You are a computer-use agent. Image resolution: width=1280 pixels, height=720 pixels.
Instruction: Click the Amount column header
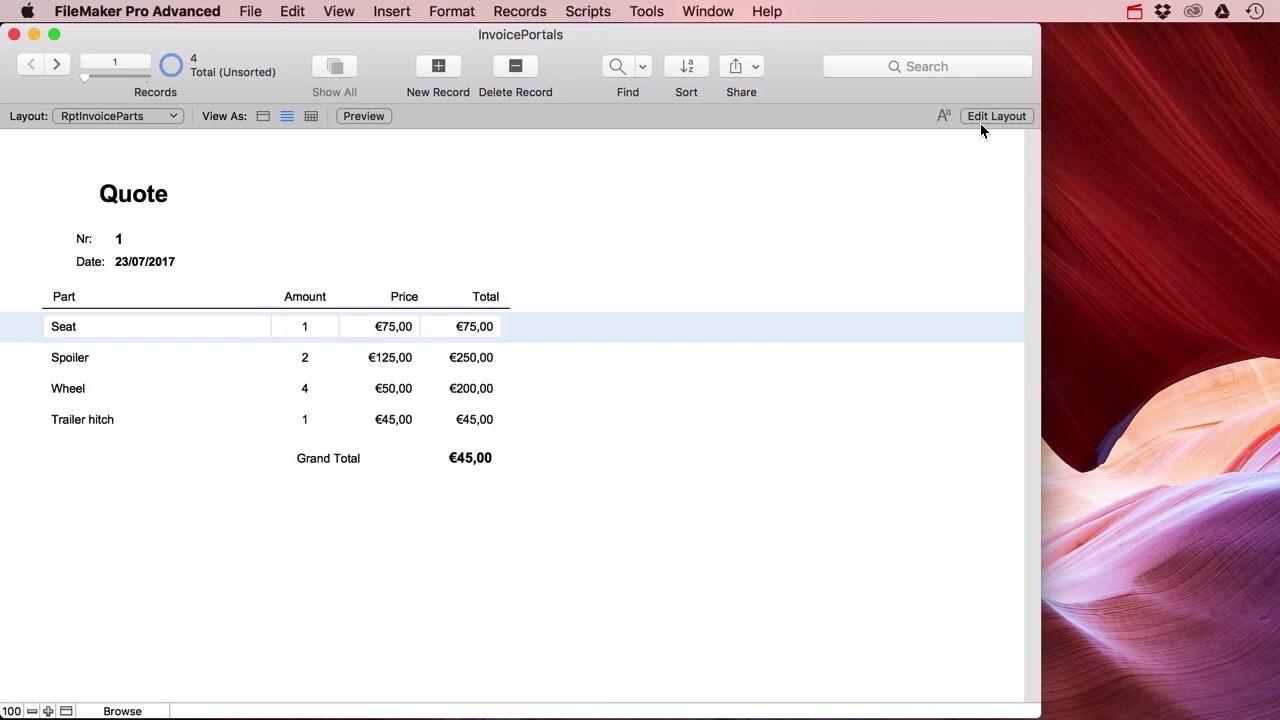(305, 296)
